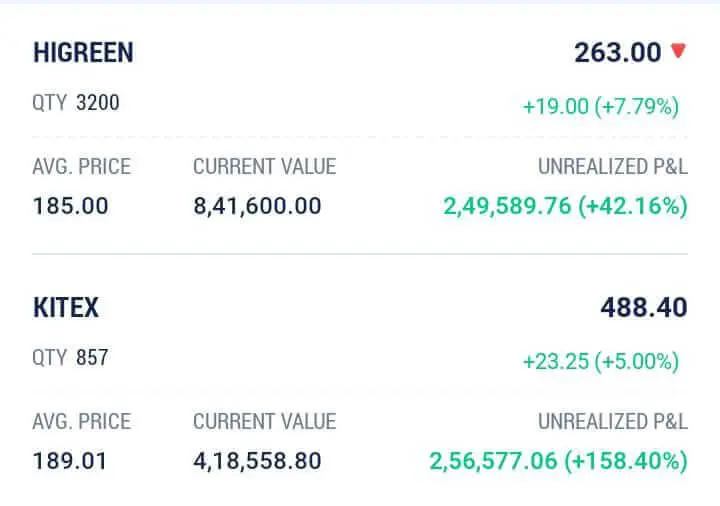Select KITEX last price 488.40

643,308
